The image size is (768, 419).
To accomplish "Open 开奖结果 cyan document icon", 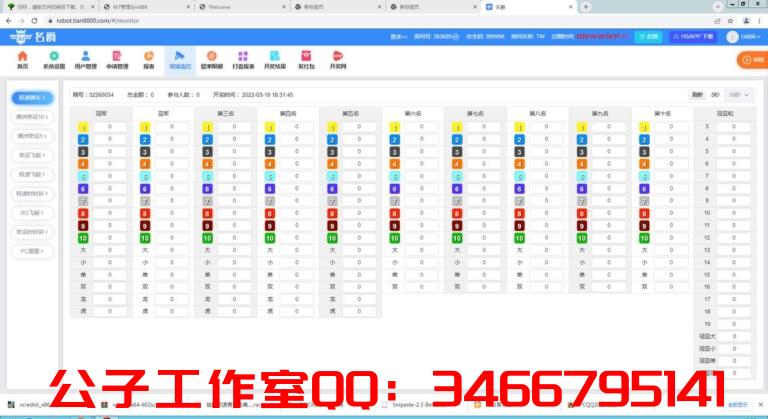I will pyautogui.click(x=275, y=60).
